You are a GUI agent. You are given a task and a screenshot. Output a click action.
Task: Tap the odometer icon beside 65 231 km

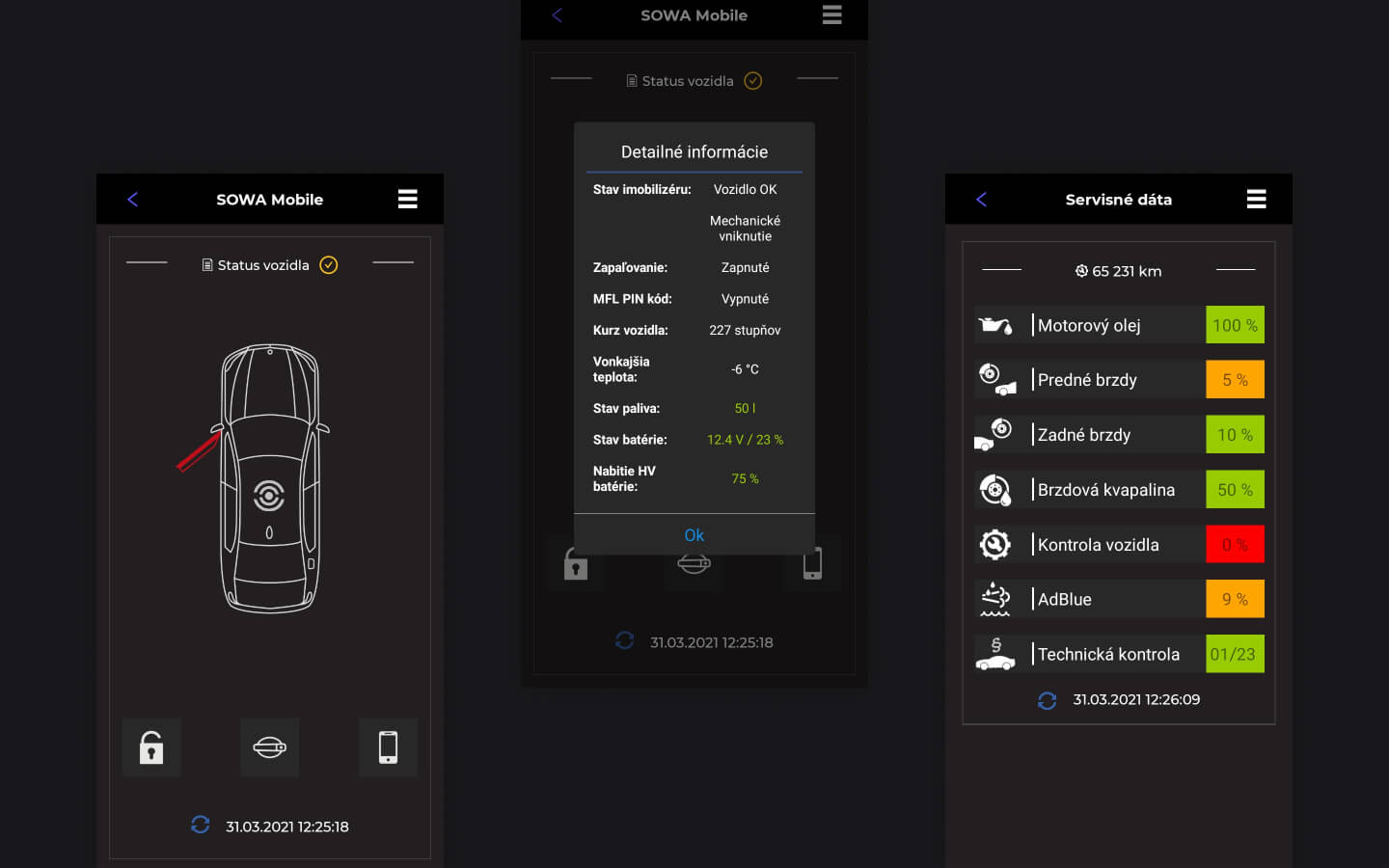pyautogui.click(x=1082, y=271)
